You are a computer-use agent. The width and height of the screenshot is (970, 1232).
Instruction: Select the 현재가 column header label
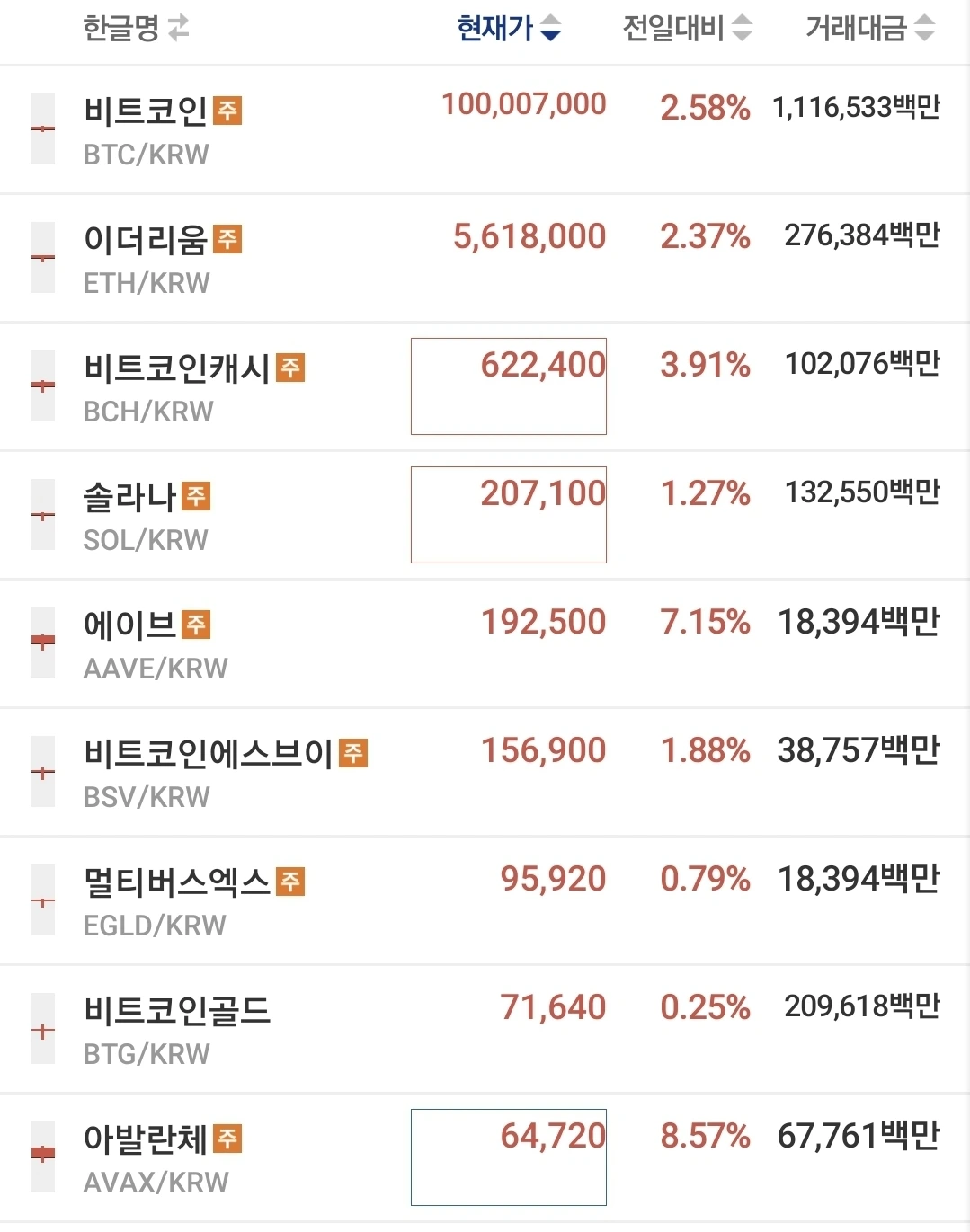point(495,29)
